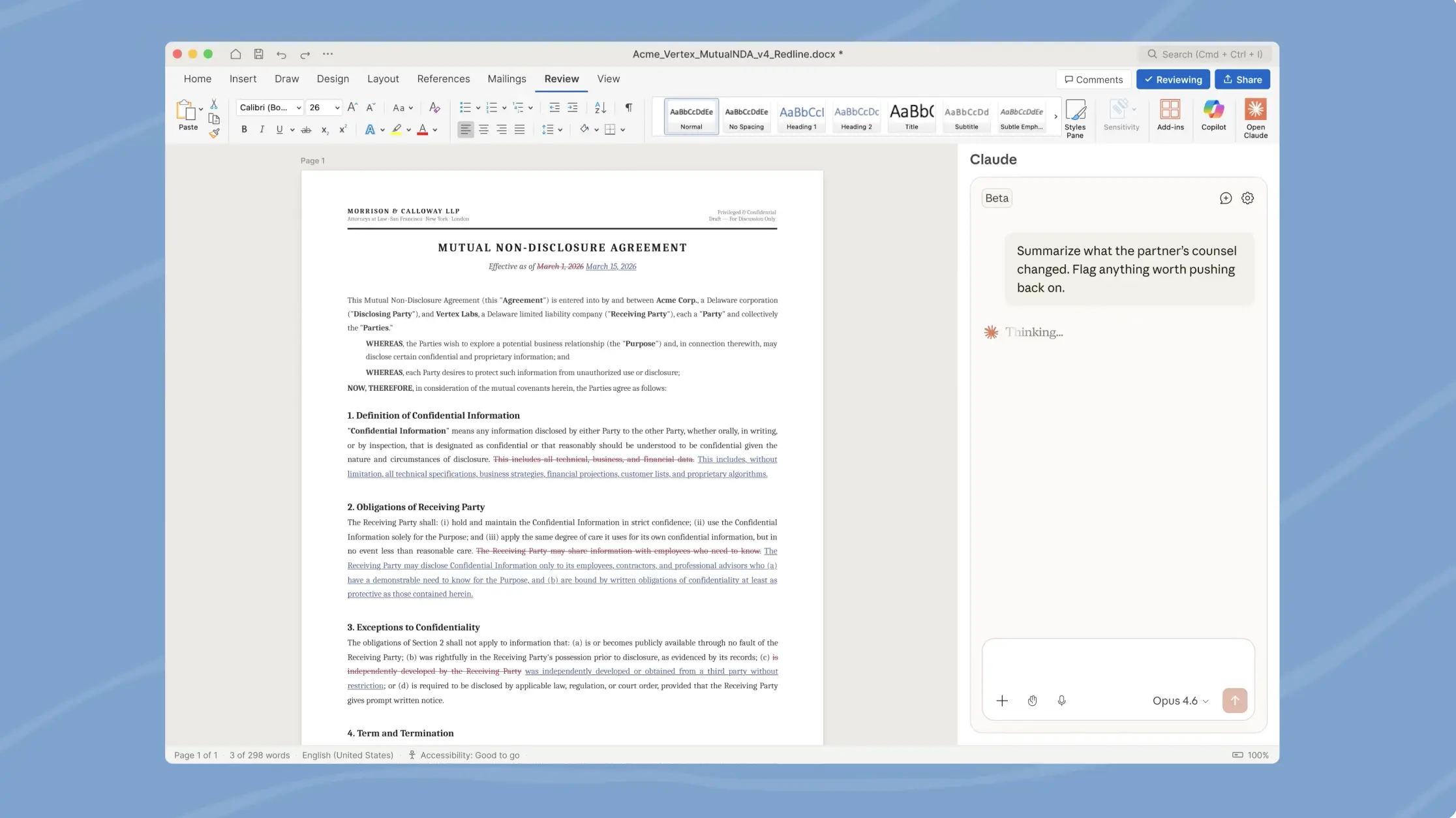The width and height of the screenshot is (1456, 818).
Task: Click the microphone icon in Claude's input
Action: point(1062,701)
